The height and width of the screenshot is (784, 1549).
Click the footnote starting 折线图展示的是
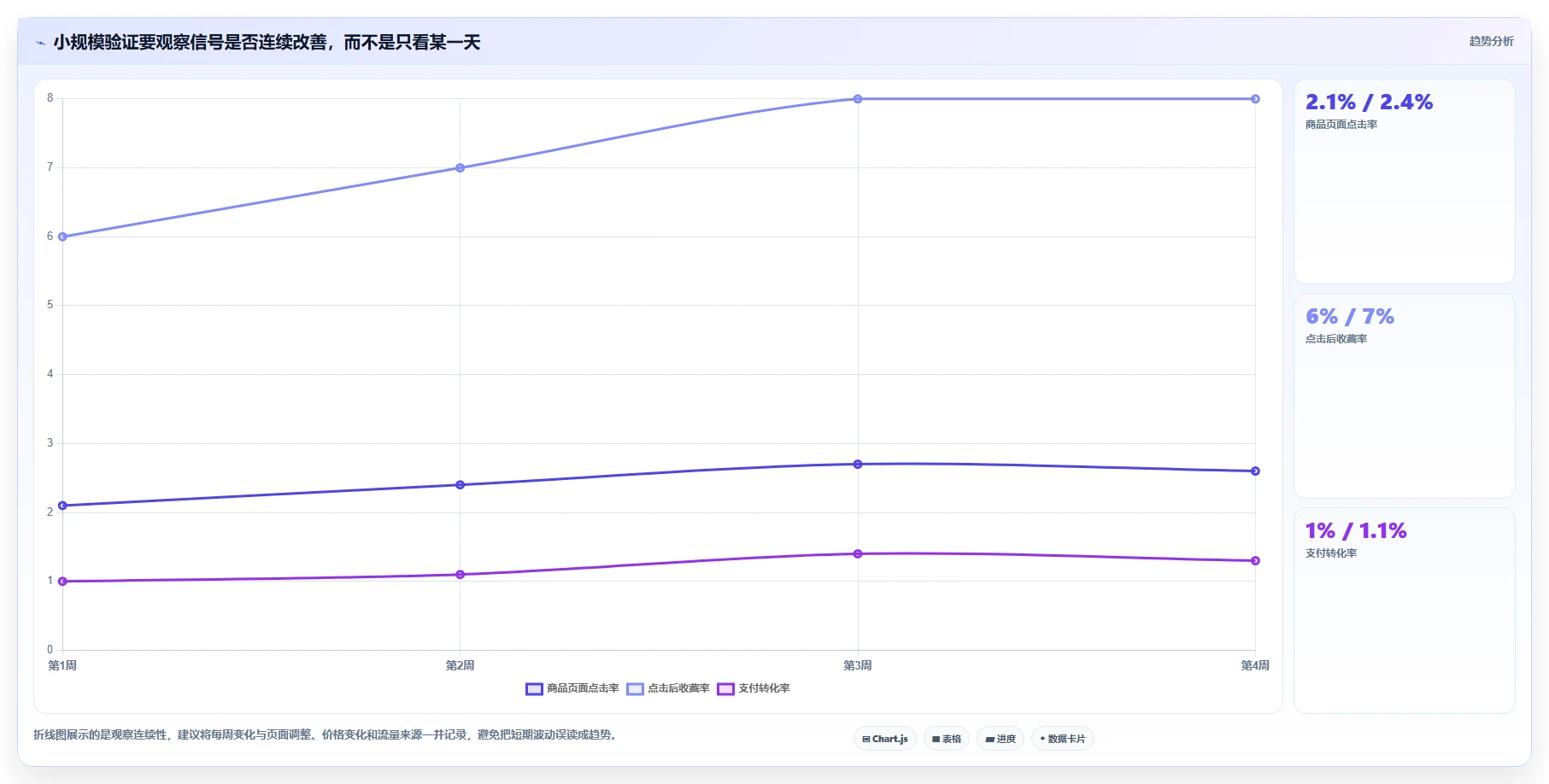coord(325,734)
